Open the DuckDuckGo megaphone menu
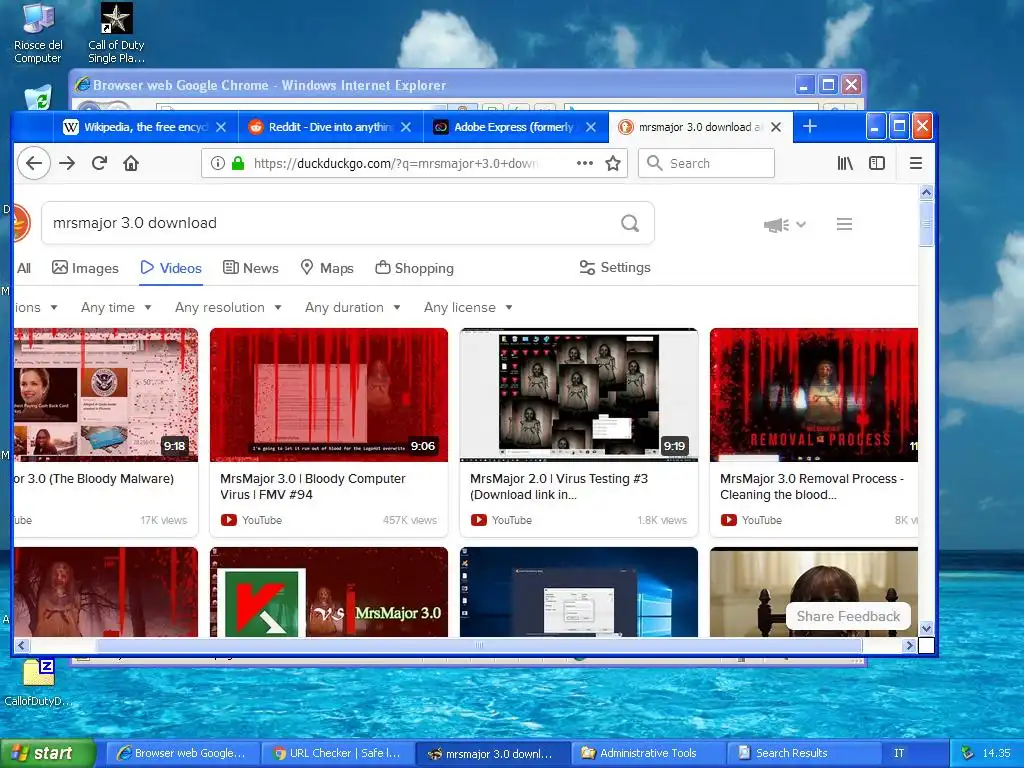 [784, 225]
